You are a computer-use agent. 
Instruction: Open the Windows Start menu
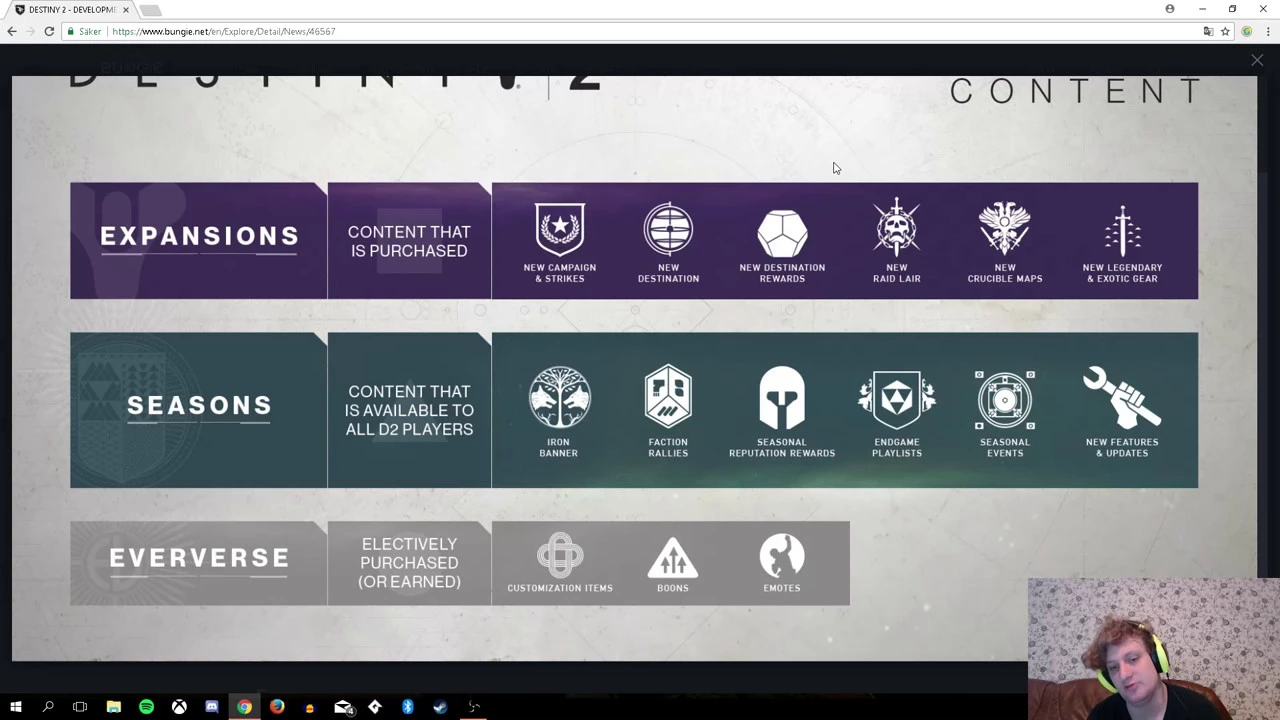(15, 707)
